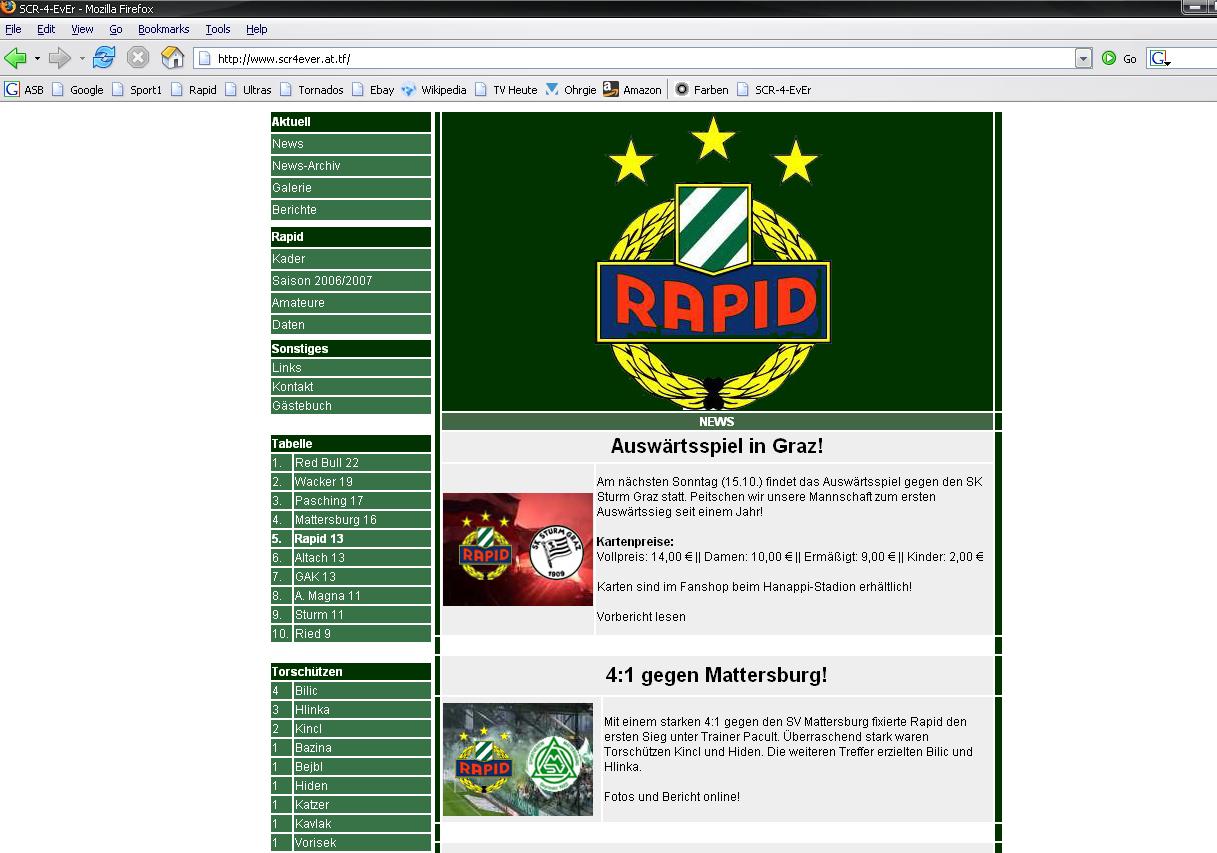Open the Google search engine selector
The height and width of the screenshot is (853, 1217).
point(1160,58)
